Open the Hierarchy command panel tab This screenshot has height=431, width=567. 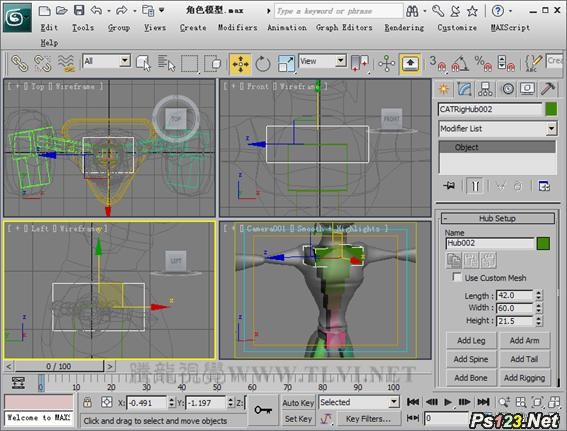485,89
